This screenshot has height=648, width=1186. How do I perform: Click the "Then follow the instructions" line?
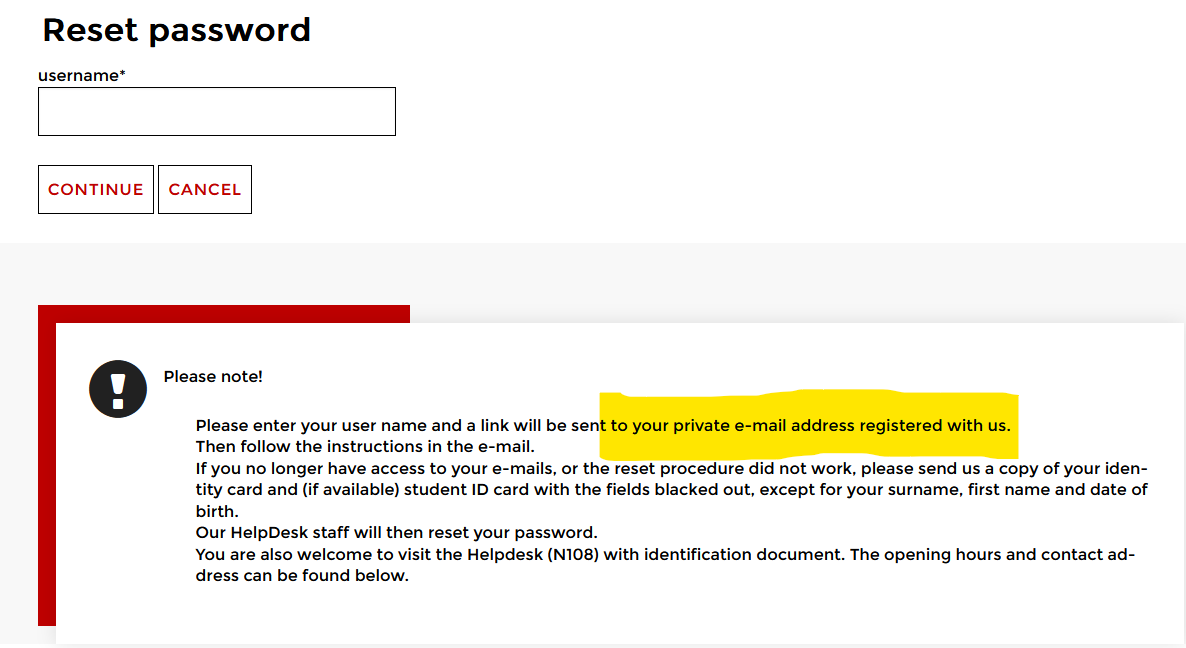coord(365,447)
